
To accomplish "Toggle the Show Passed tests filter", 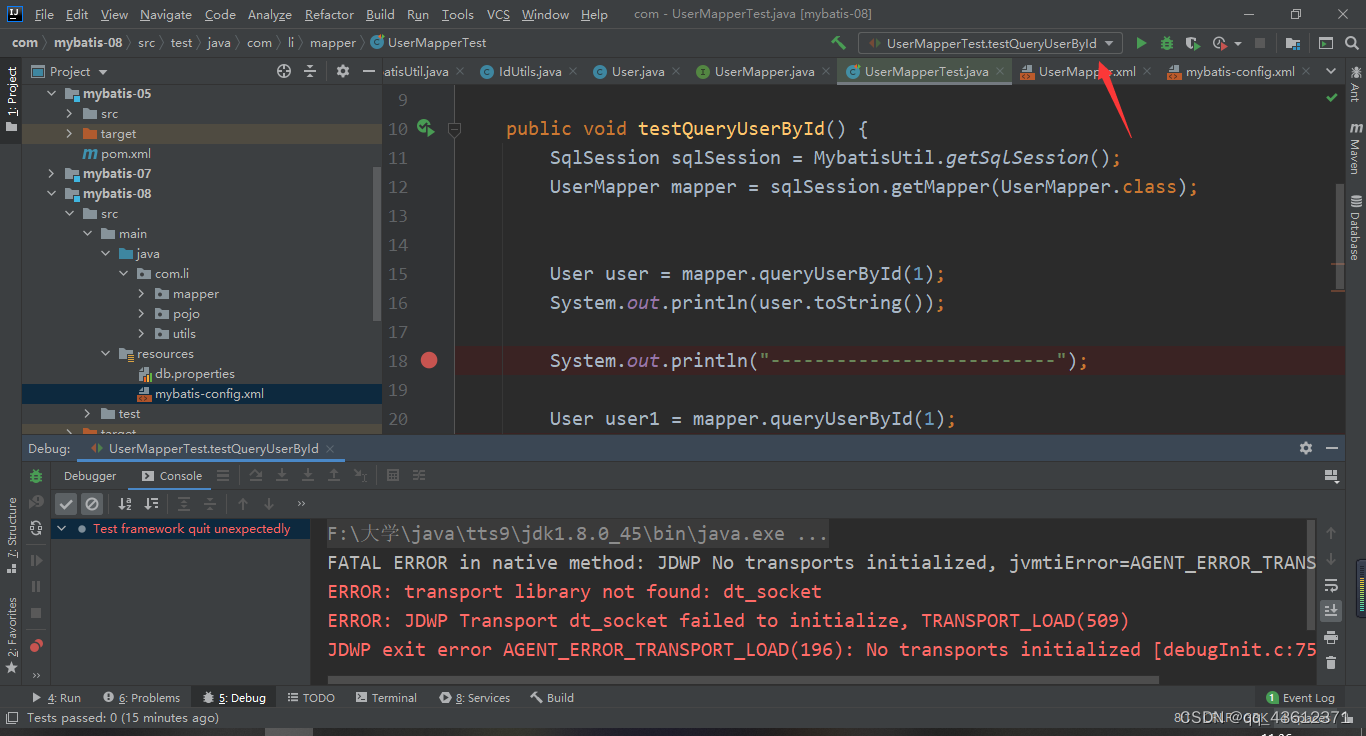I will pyautogui.click(x=66, y=504).
